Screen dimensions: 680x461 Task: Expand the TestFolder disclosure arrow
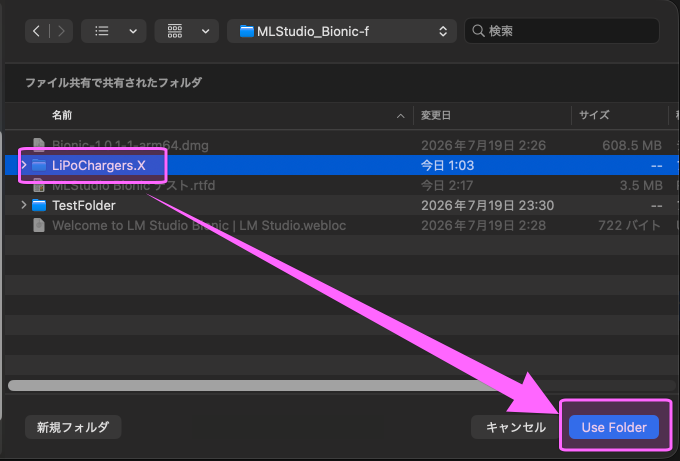(x=24, y=205)
